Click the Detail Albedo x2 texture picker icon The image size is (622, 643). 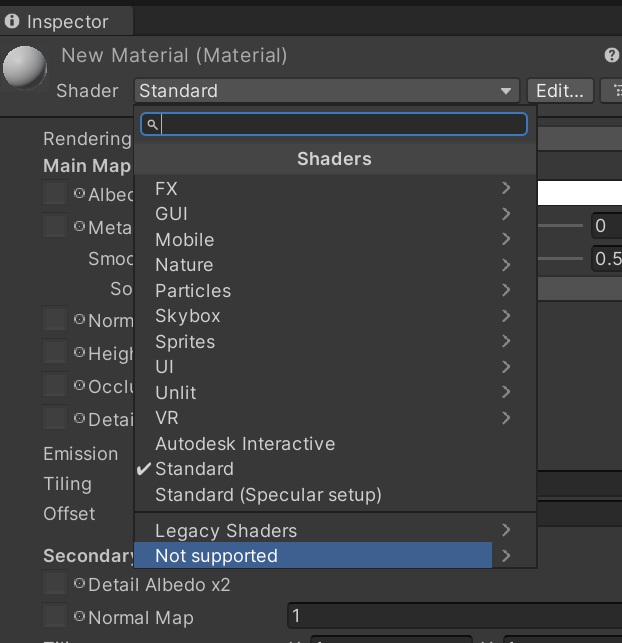(x=79, y=583)
